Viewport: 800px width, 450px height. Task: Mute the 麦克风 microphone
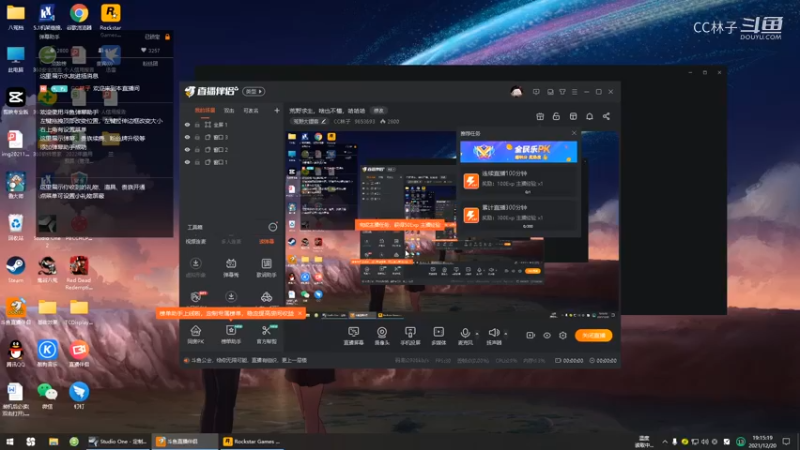(x=465, y=336)
